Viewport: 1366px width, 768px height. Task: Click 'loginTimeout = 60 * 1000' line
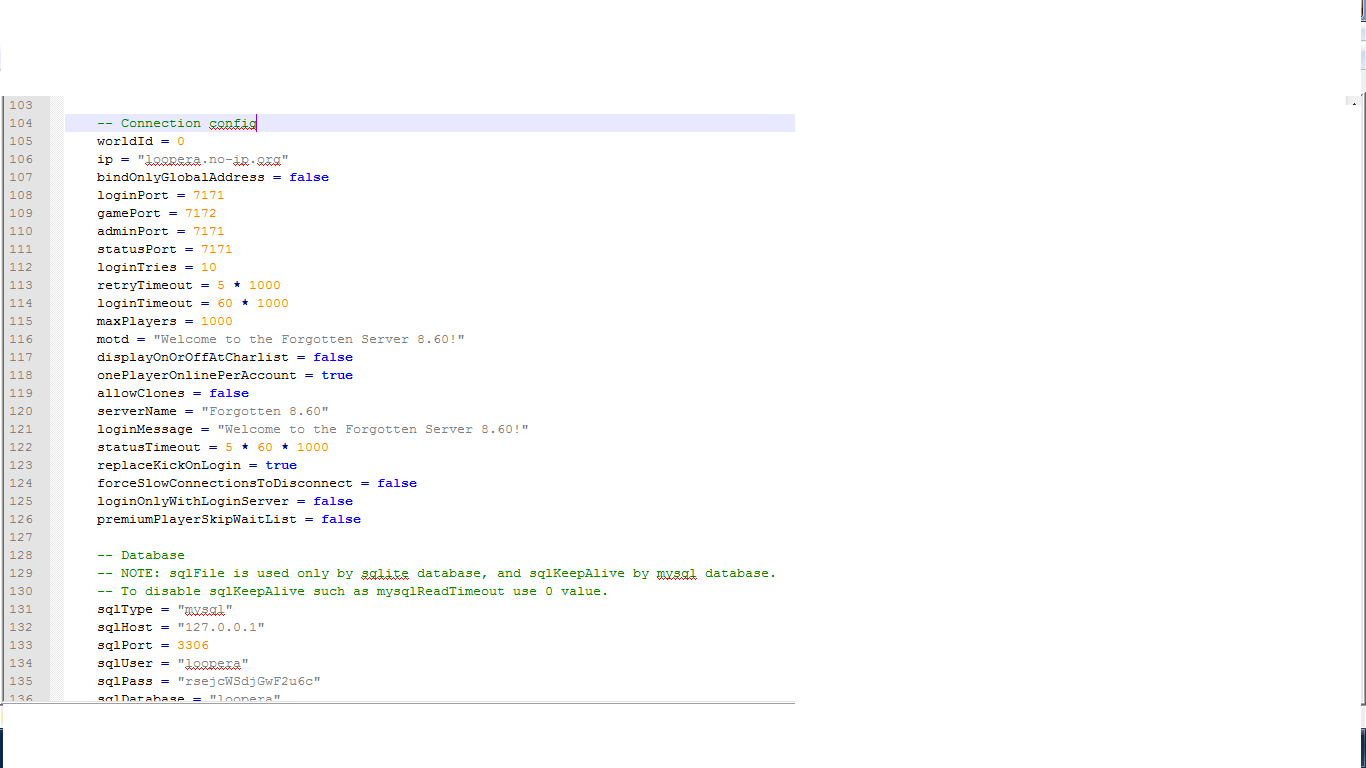[193, 303]
